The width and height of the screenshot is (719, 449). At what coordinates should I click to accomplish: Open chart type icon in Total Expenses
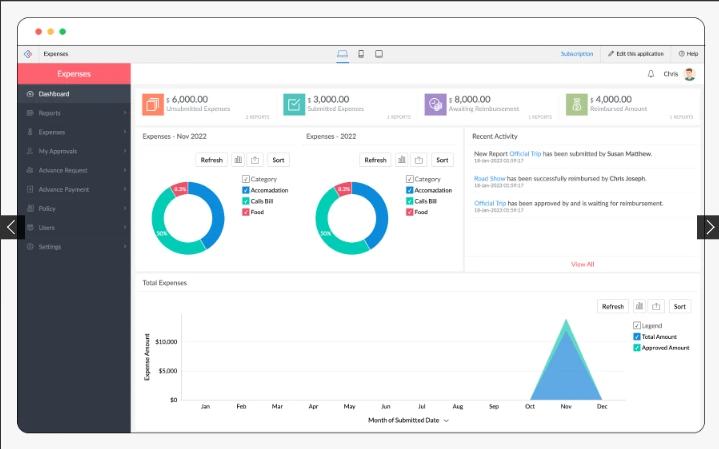coord(639,306)
